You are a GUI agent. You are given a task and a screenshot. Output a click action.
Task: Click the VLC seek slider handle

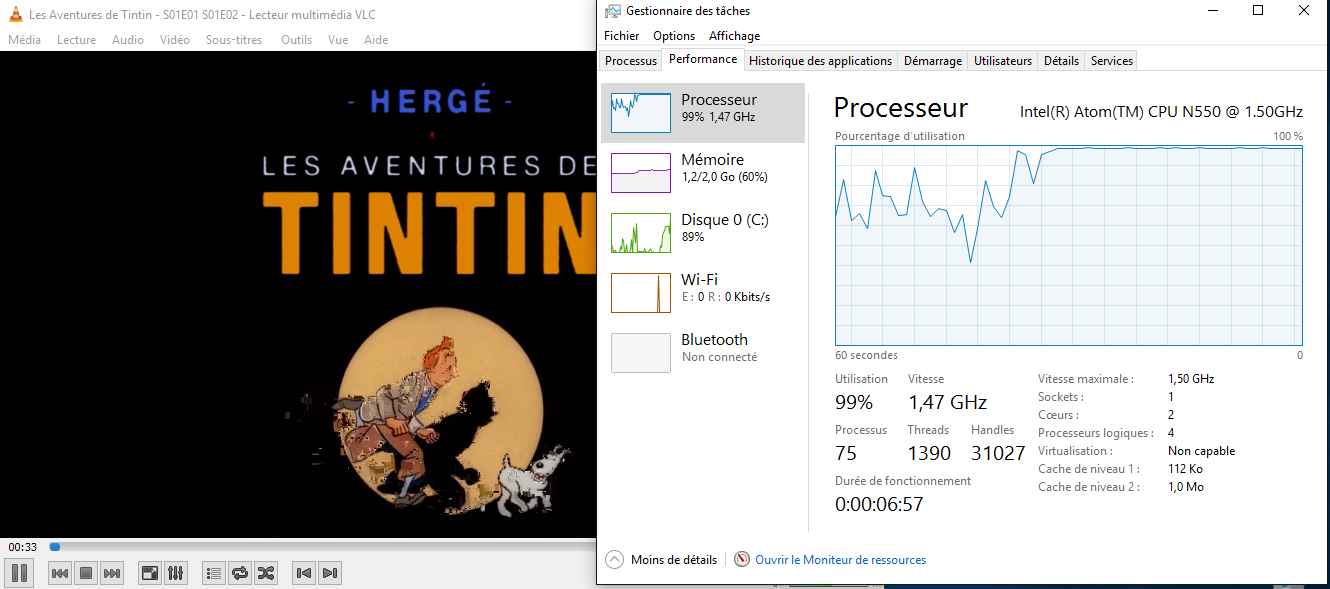55,547
